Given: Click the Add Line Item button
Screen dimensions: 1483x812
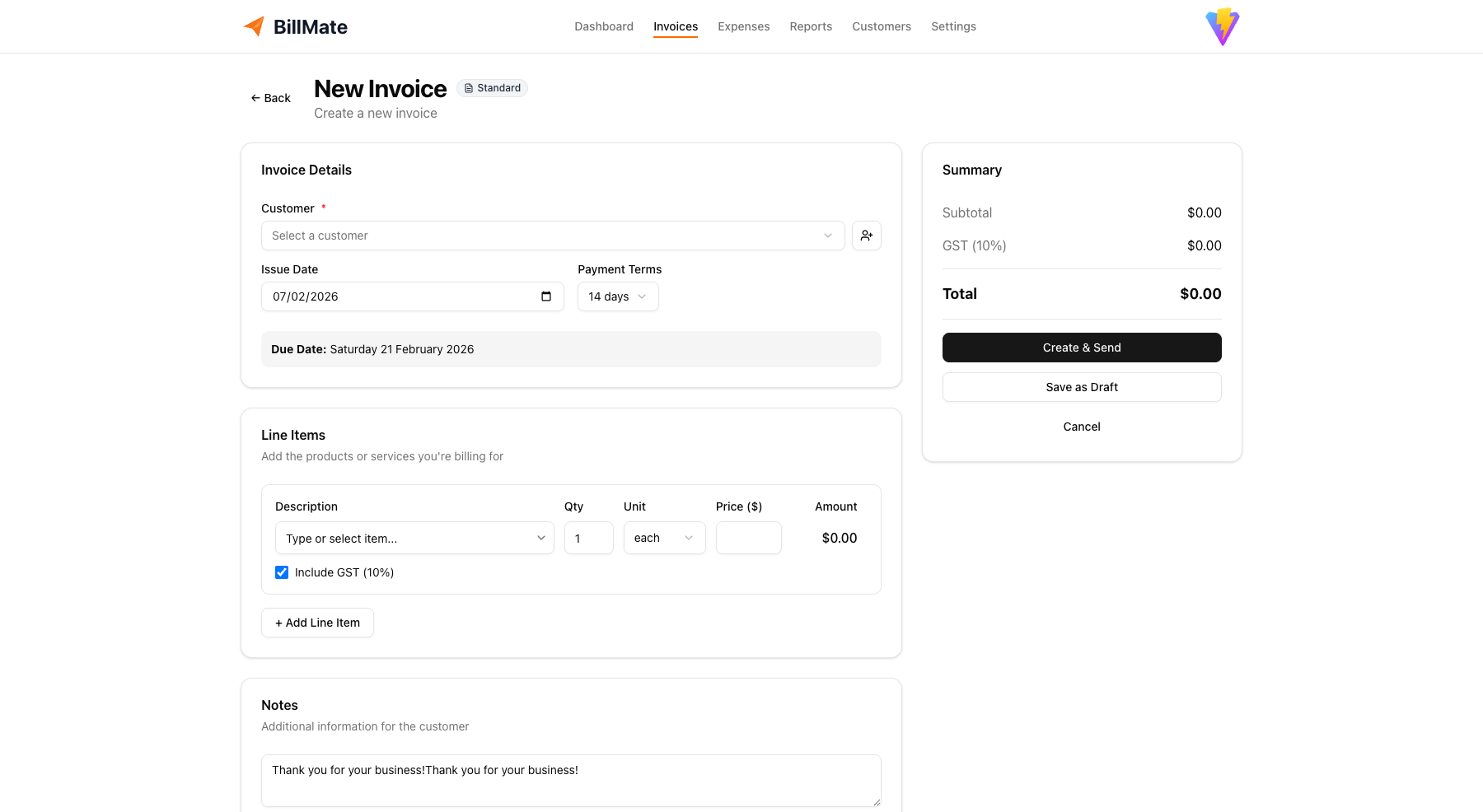Looking at the screenshot, I should tap(317, 622).
